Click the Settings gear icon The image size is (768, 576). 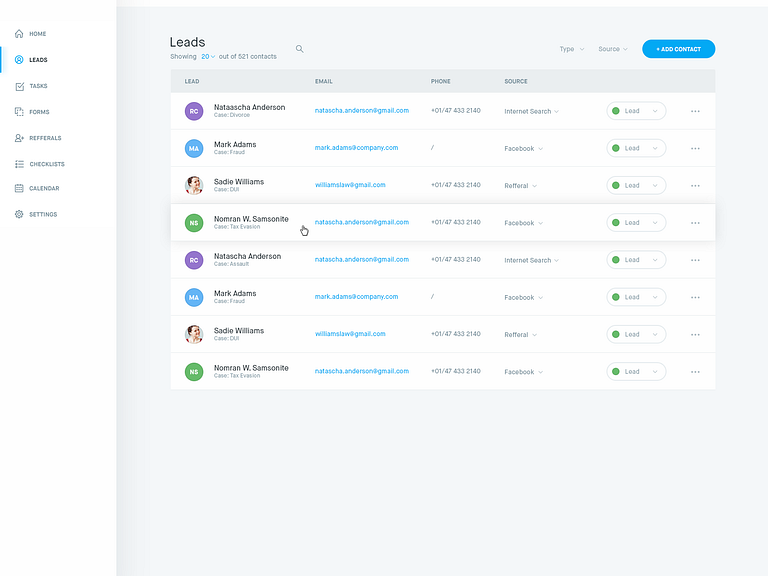click(x=19, y=214)
